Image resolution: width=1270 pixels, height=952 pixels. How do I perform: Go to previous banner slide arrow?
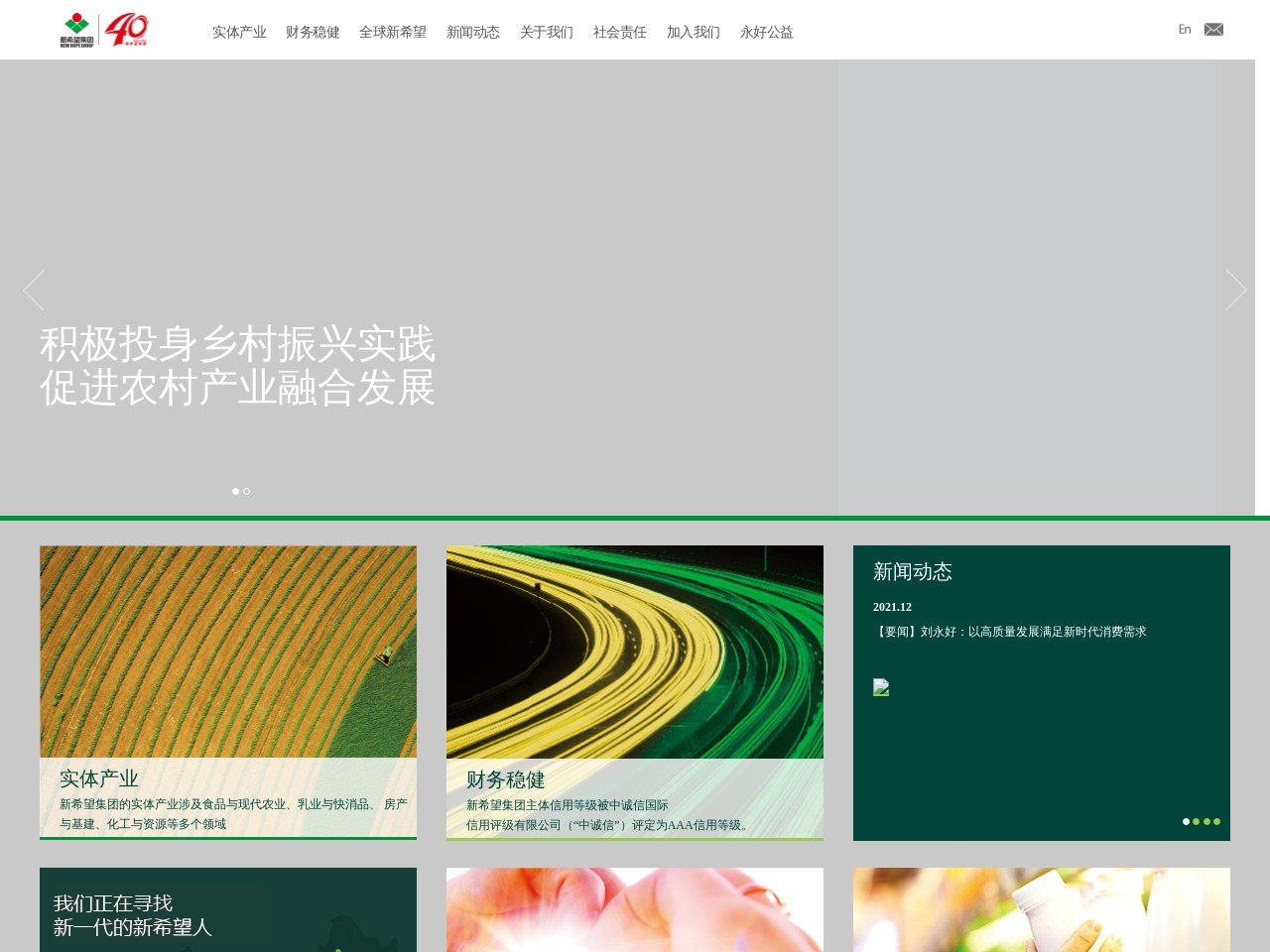click(x=34, y=291)
